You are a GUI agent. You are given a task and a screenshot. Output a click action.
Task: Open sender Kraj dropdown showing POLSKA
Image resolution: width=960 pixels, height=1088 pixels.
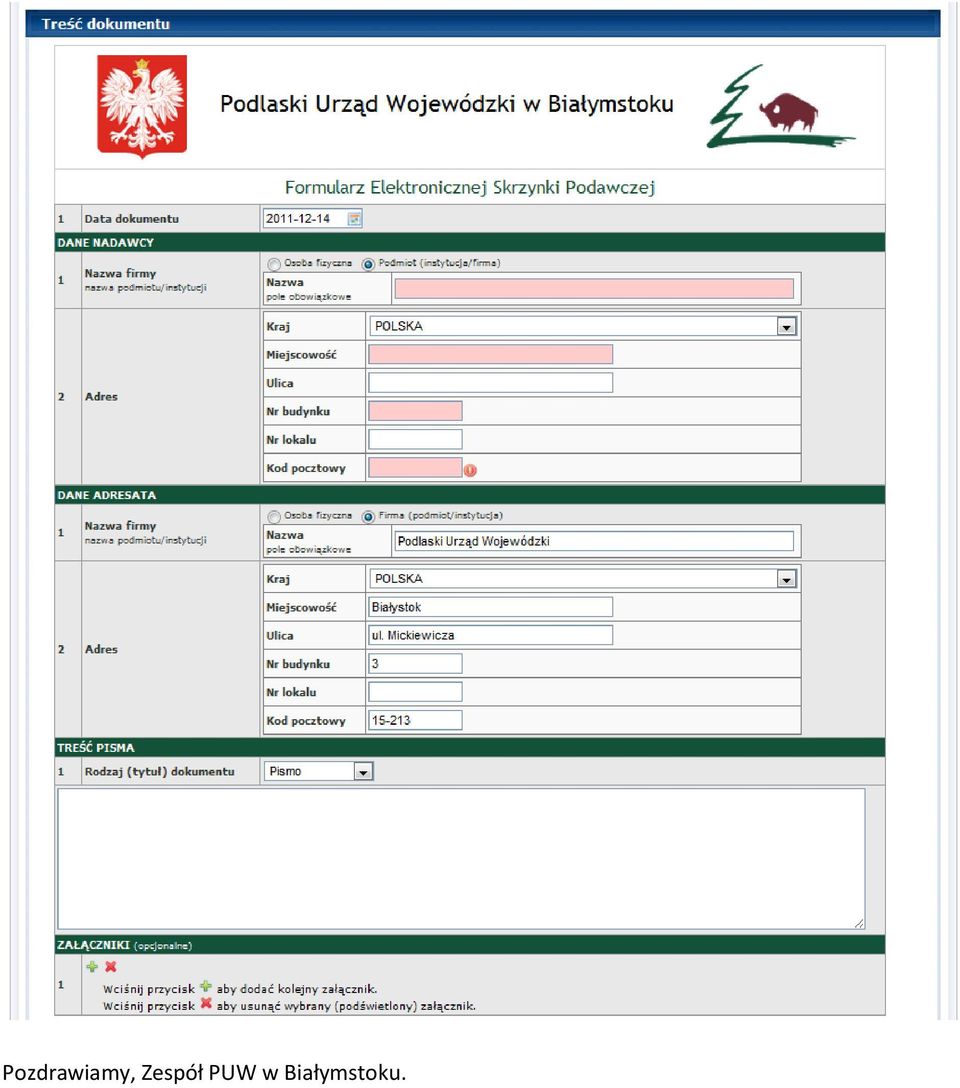click(x=583, y=325)
